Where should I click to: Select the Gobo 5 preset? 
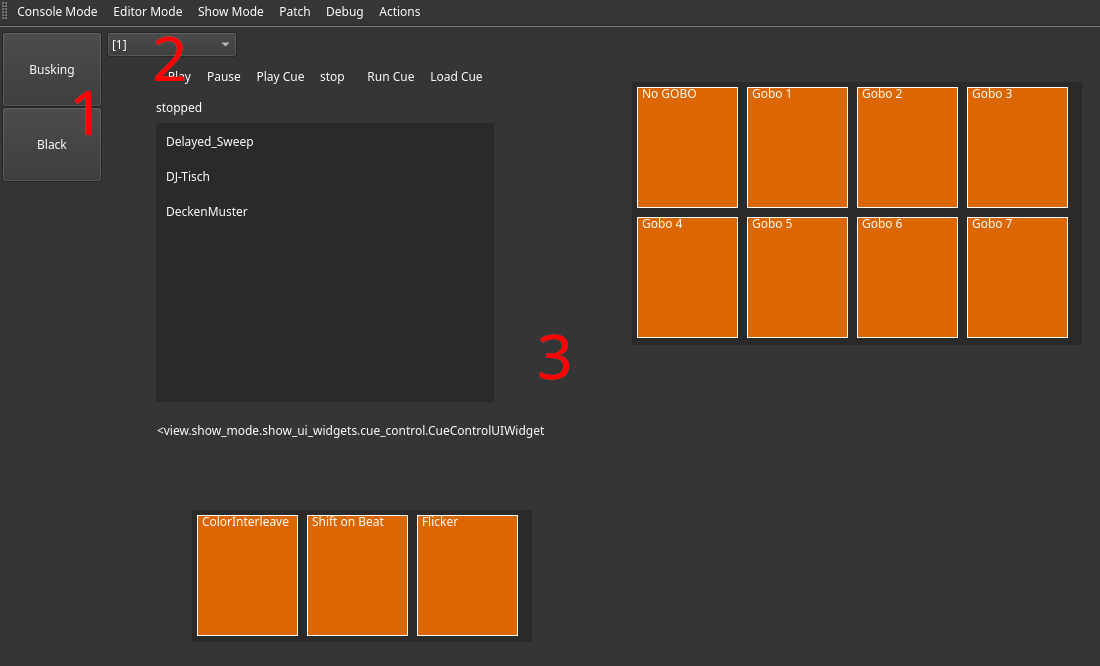797,277
